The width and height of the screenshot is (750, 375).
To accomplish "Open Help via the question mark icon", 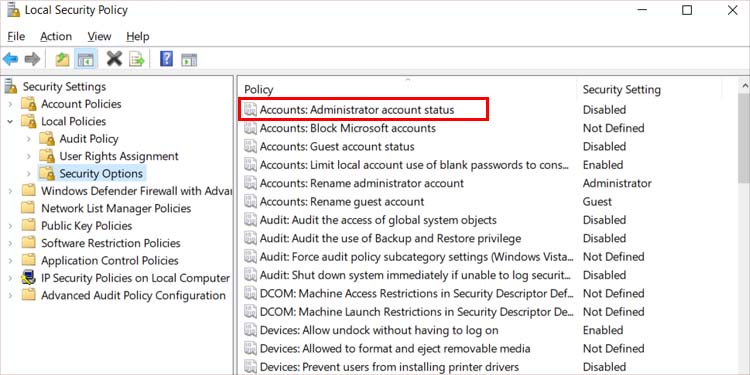I will [x=166, y=59].
